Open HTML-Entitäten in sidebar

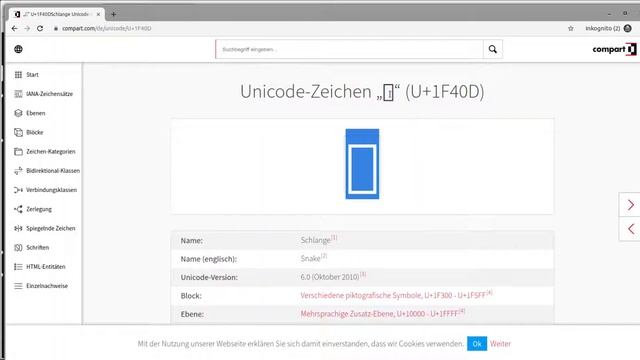[46, 267]
